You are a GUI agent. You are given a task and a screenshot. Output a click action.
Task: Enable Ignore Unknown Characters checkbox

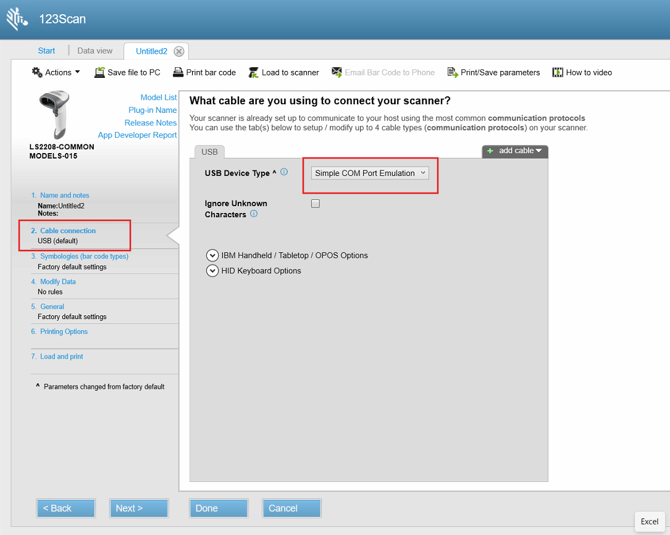tap(315, 203)
